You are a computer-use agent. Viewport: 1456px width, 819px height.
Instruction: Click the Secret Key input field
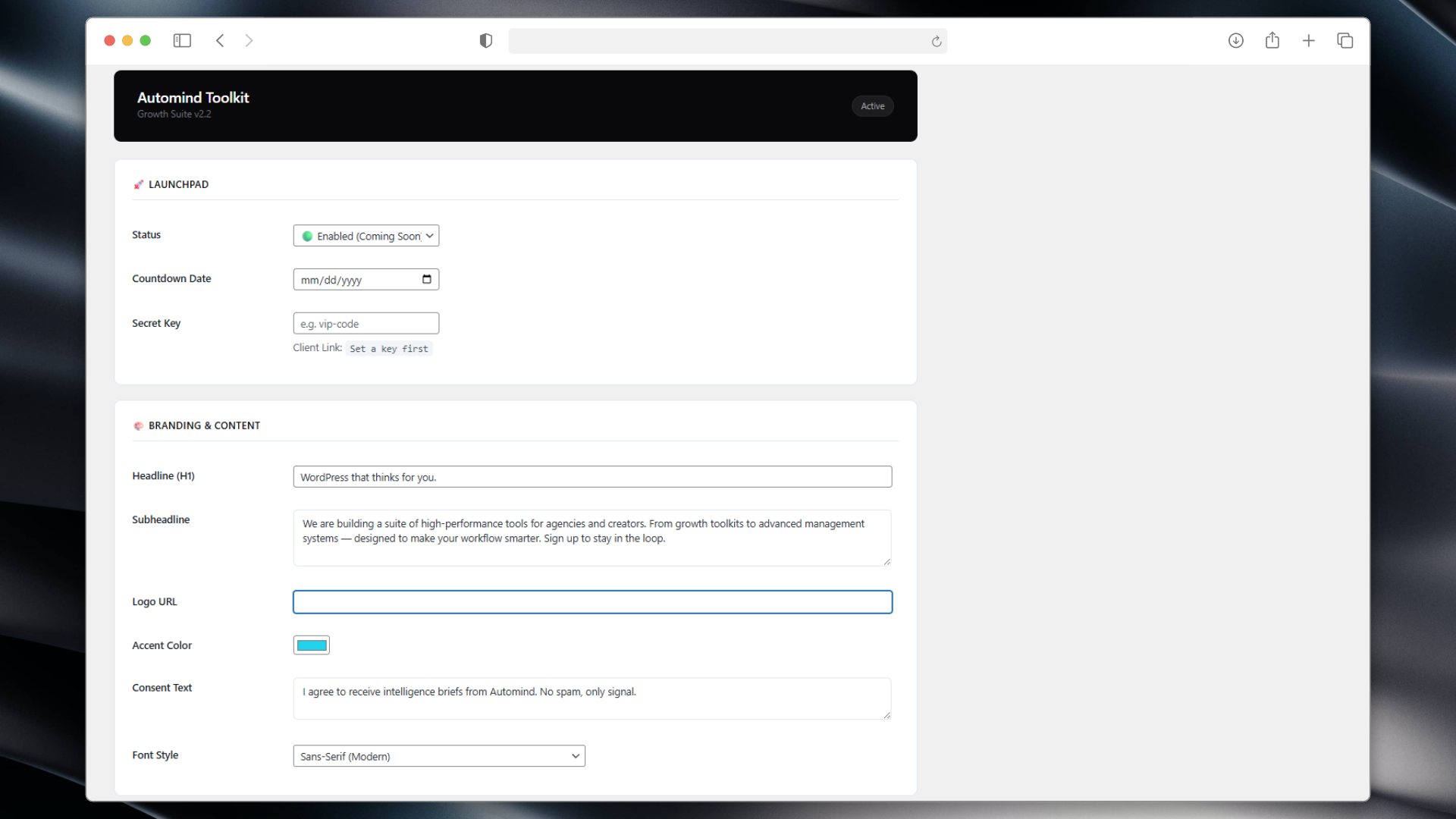366,324
